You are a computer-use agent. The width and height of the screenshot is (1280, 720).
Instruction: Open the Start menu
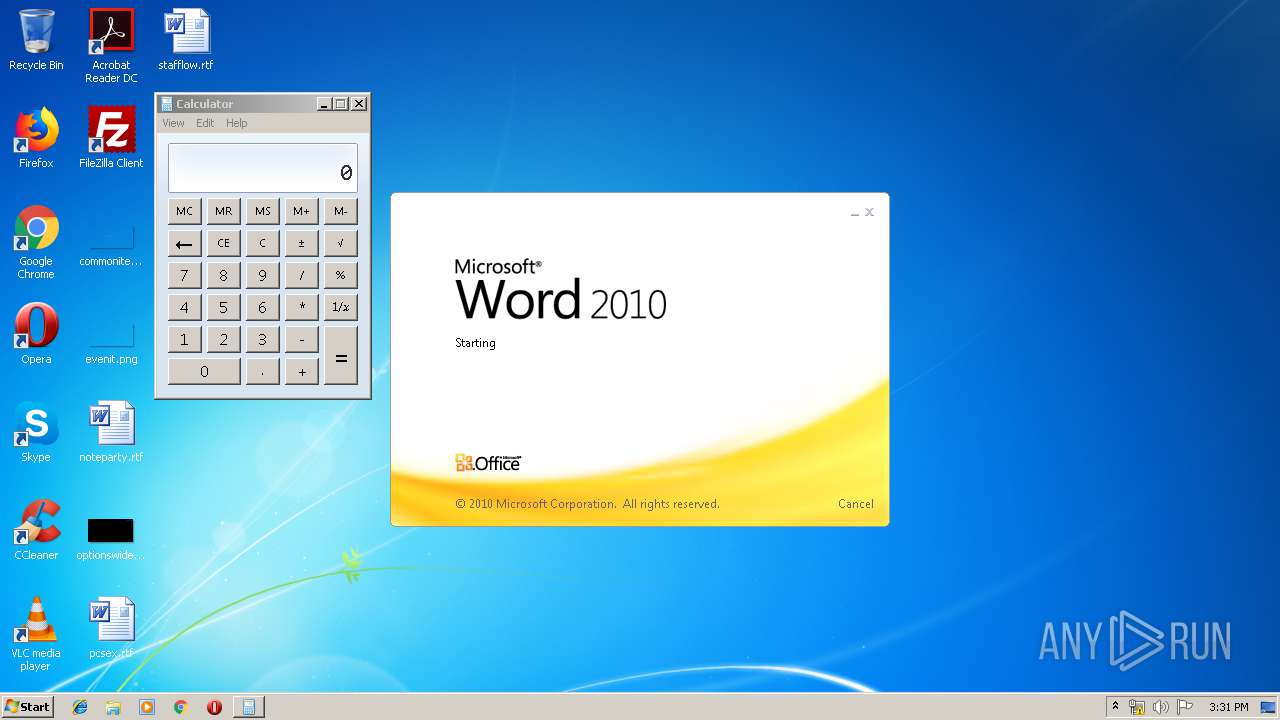27,707
